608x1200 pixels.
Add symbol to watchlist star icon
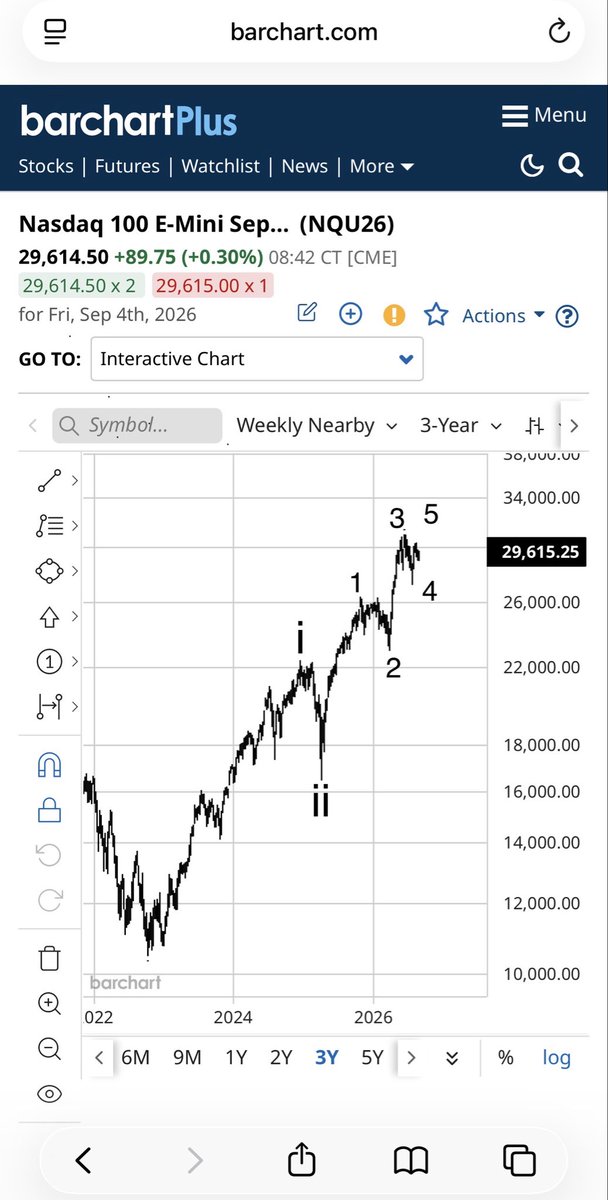click(x=436, y=315)
